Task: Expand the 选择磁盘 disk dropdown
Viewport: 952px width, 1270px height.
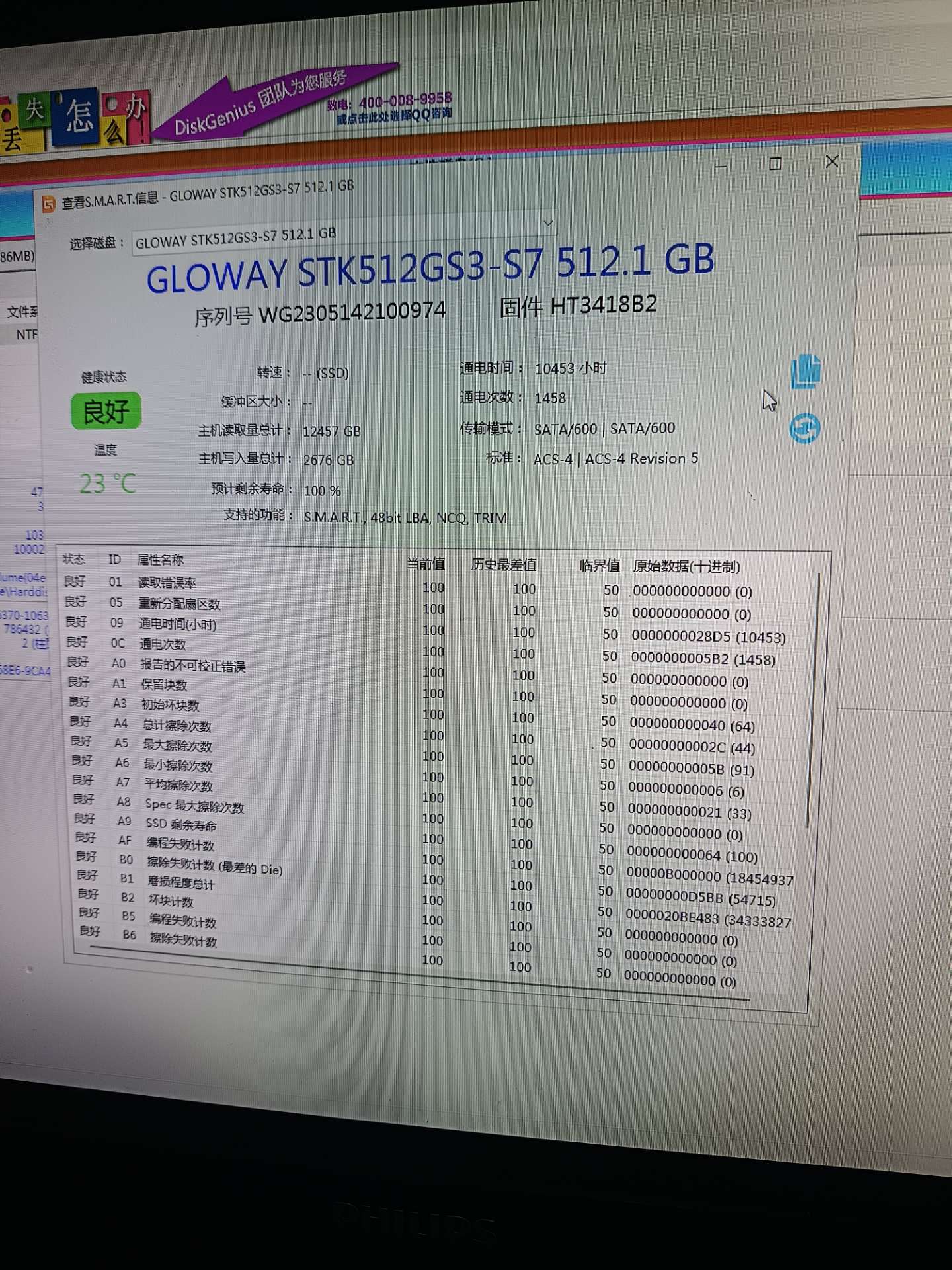Action: coord(547,223)
